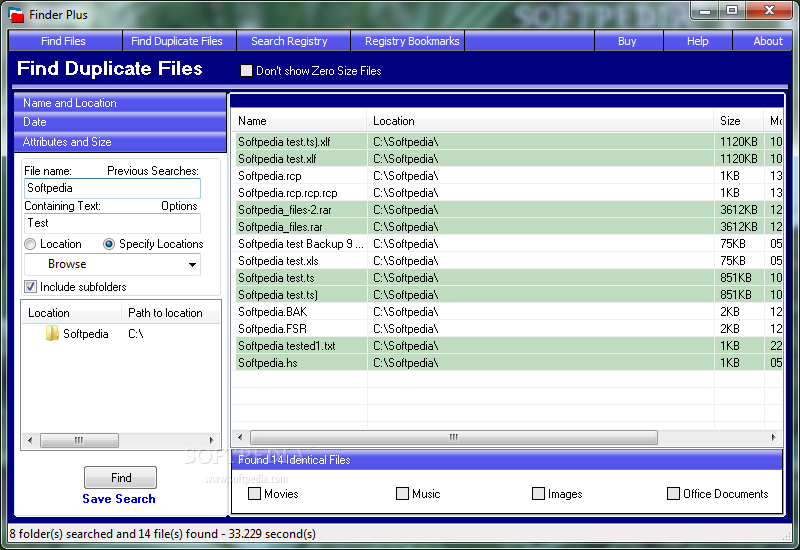
Task: Select Softpedia_files-2.rar row
Action: pos(509,210)
